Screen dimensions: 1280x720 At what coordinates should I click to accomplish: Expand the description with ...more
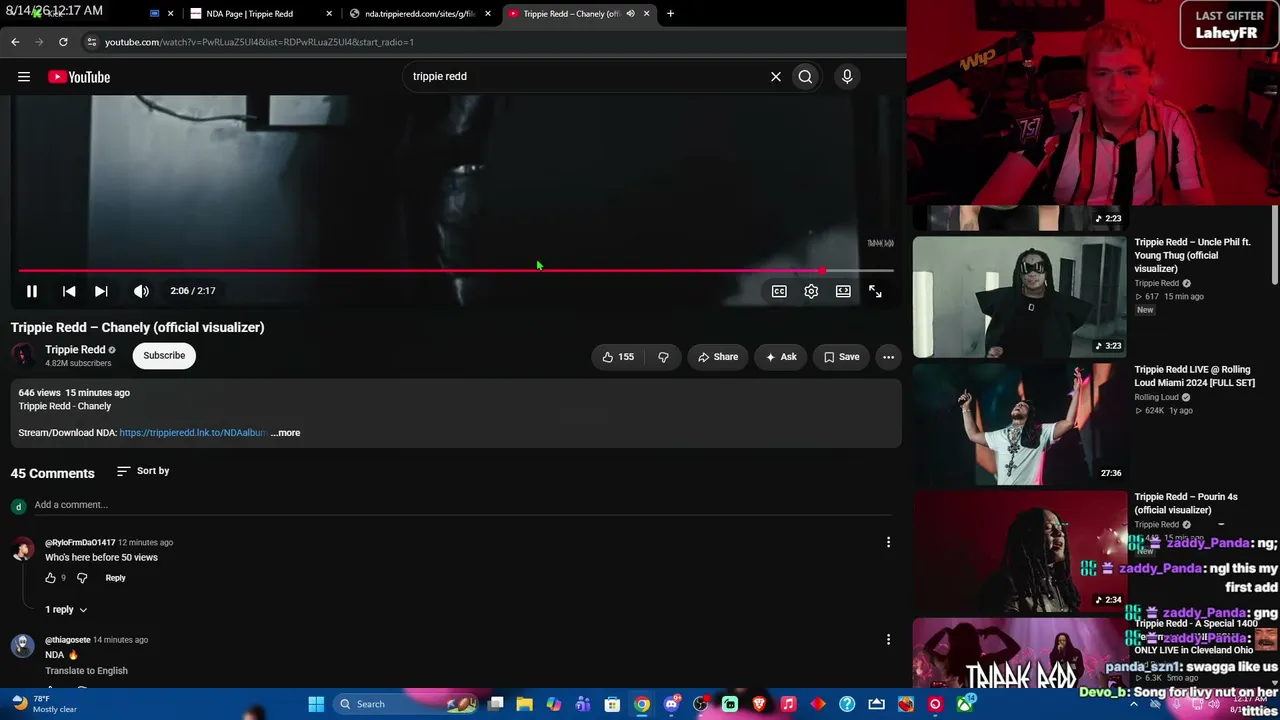285,433
